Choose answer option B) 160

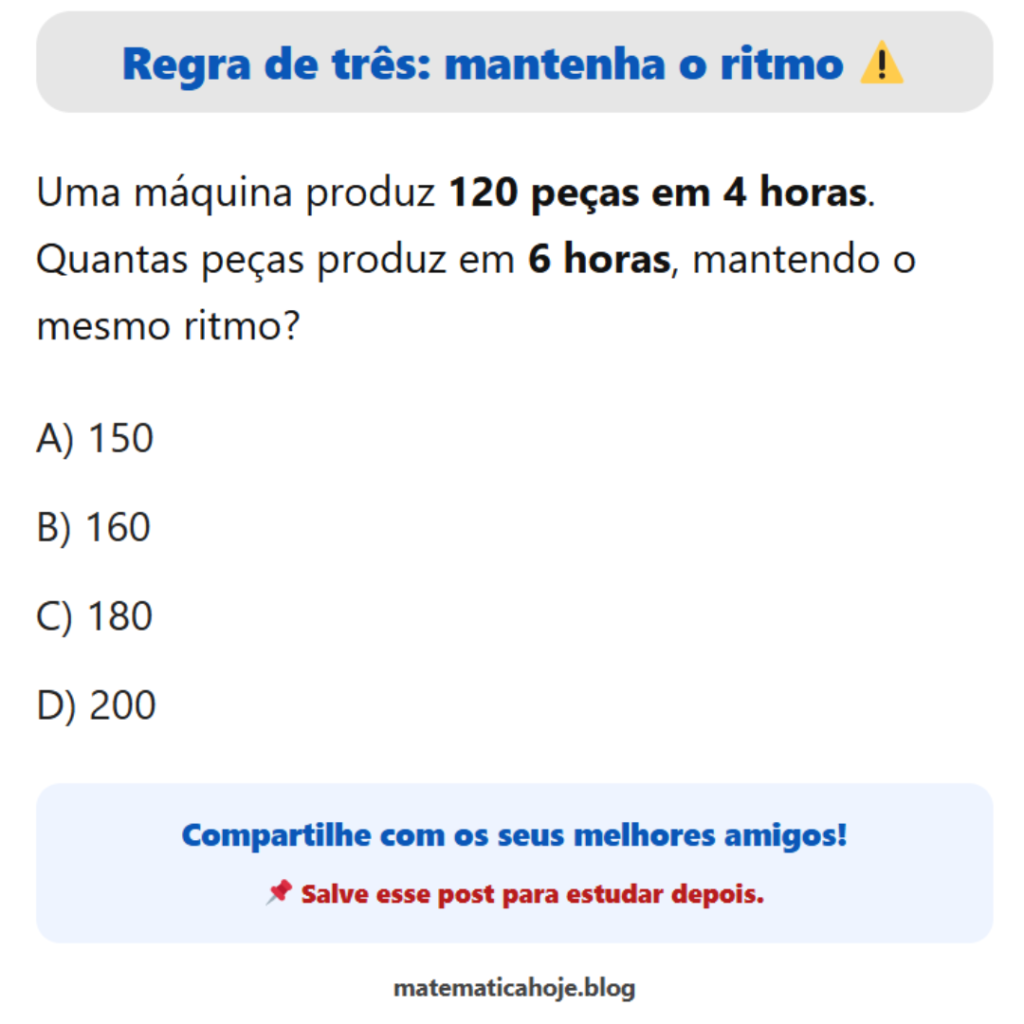(x=93, y=527)
